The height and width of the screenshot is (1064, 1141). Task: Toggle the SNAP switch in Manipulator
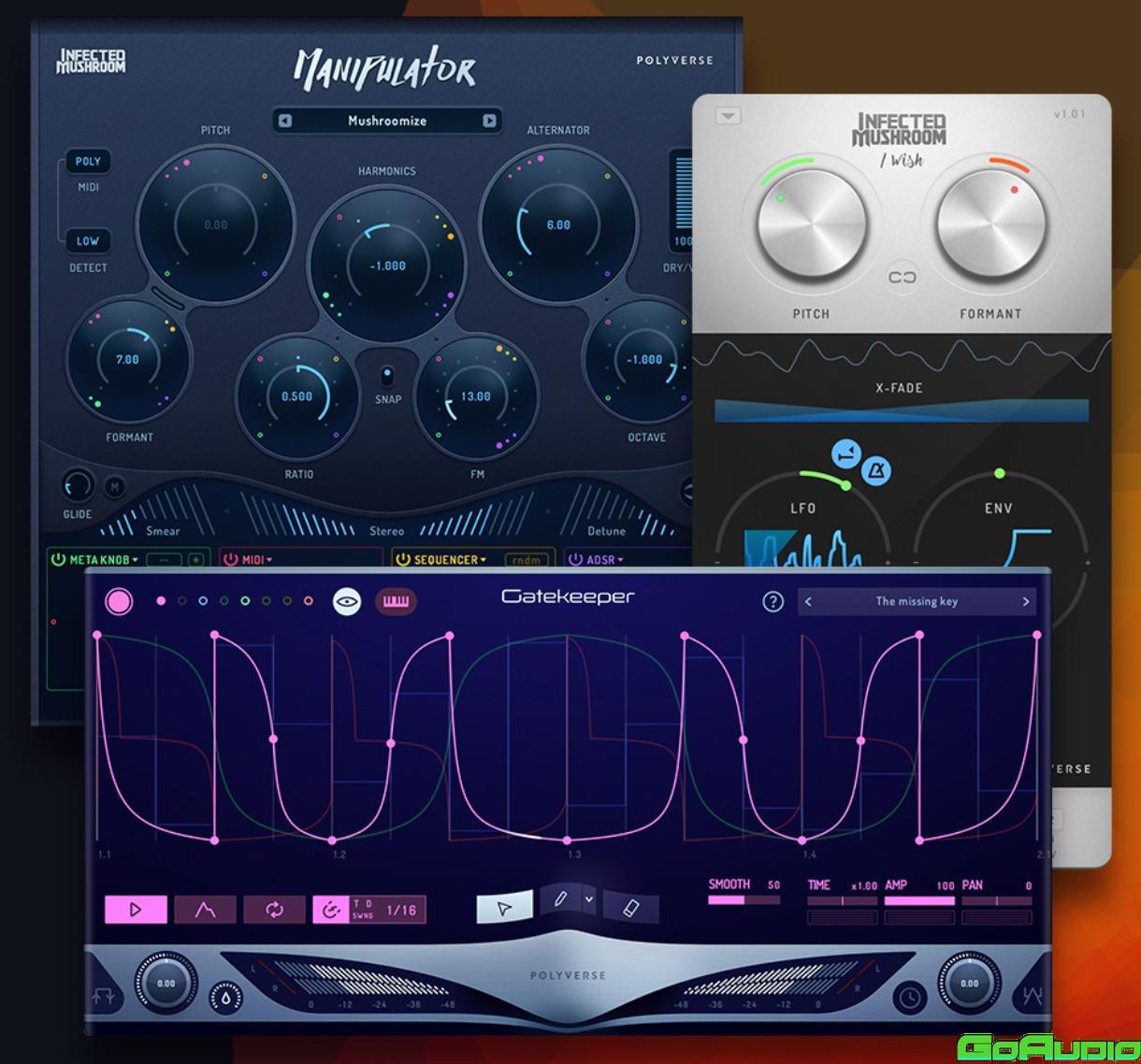pos(387,377)
